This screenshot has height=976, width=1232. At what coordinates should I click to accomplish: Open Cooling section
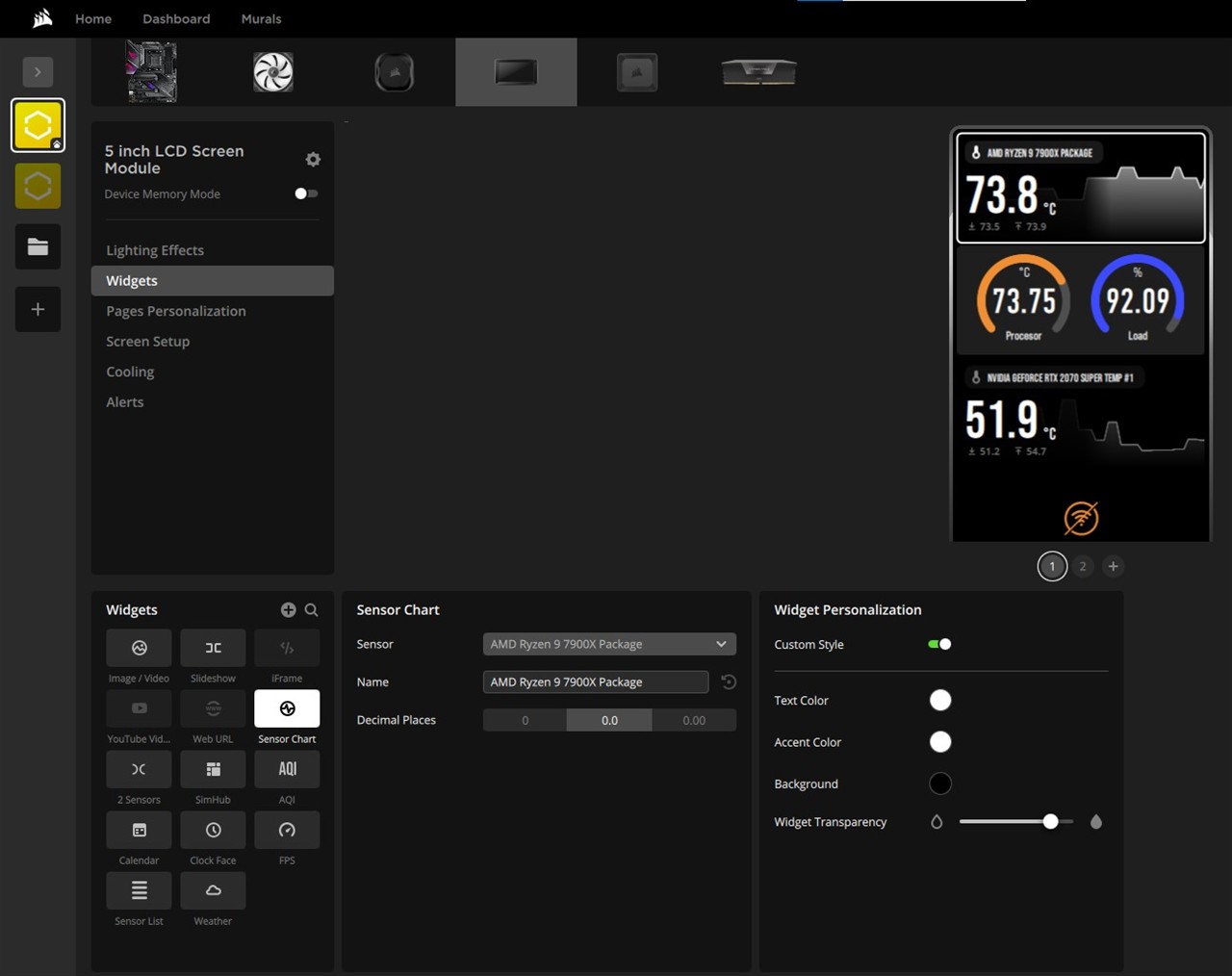coord(130,372)
